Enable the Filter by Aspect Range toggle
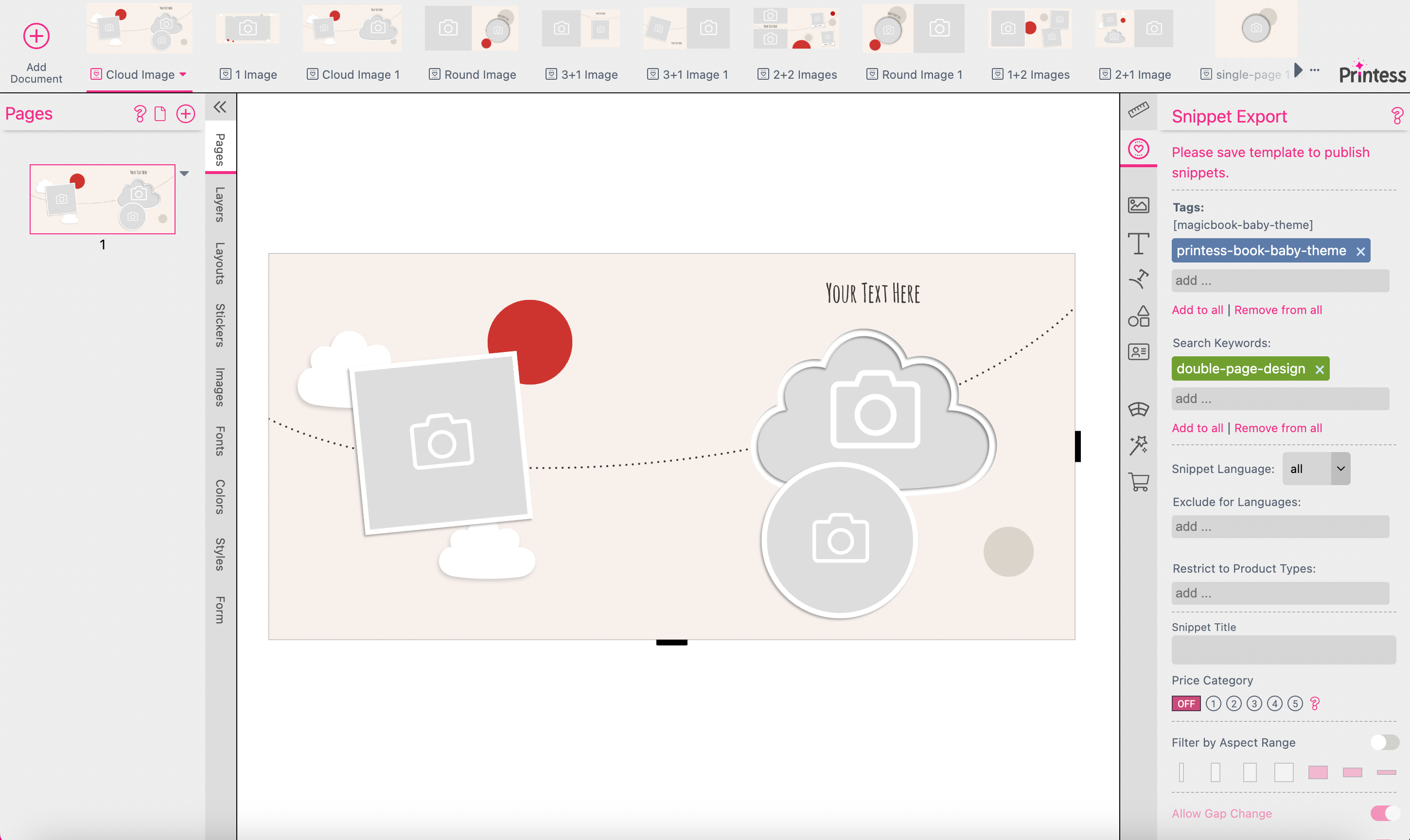Viewport: 1410px width, 840px height. click(x=1385, y=742)
